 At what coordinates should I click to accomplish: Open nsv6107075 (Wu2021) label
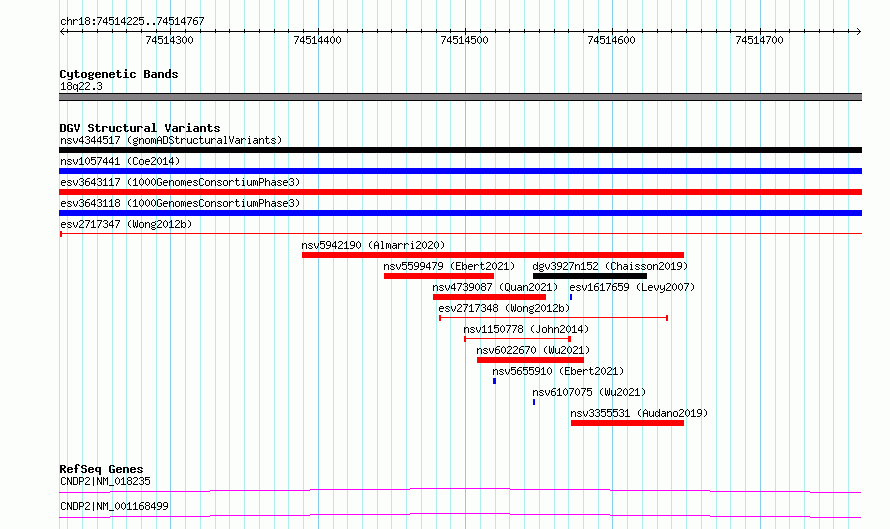pos(589,392)
